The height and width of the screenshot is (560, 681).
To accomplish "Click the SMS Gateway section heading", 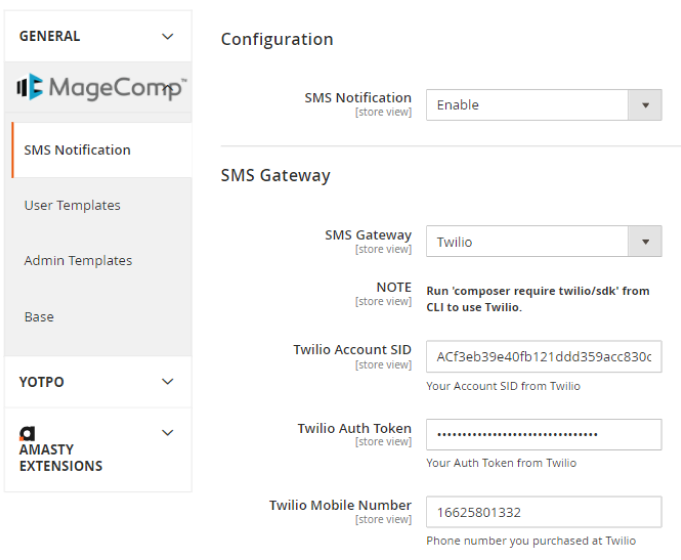I will click(275, 175).
